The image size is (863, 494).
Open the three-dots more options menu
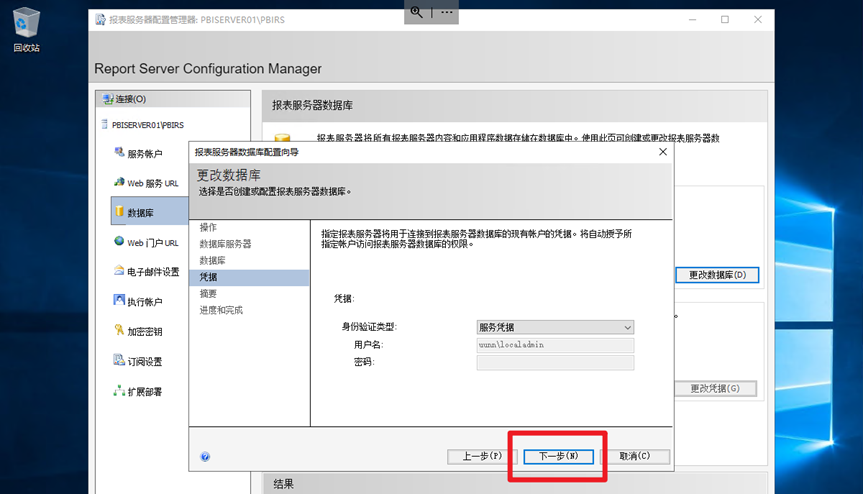(x=447, y=12)
